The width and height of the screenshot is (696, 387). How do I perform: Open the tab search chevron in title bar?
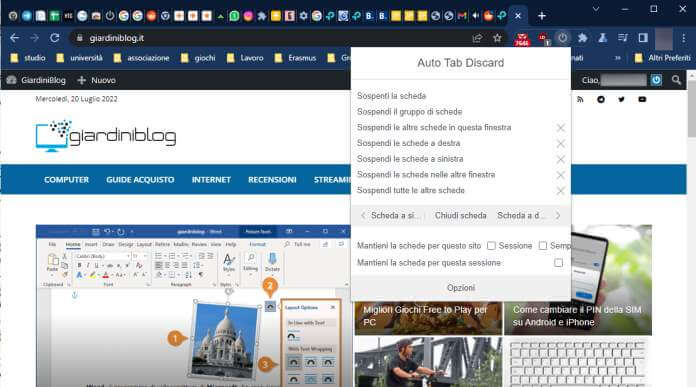tap(596, 9)
